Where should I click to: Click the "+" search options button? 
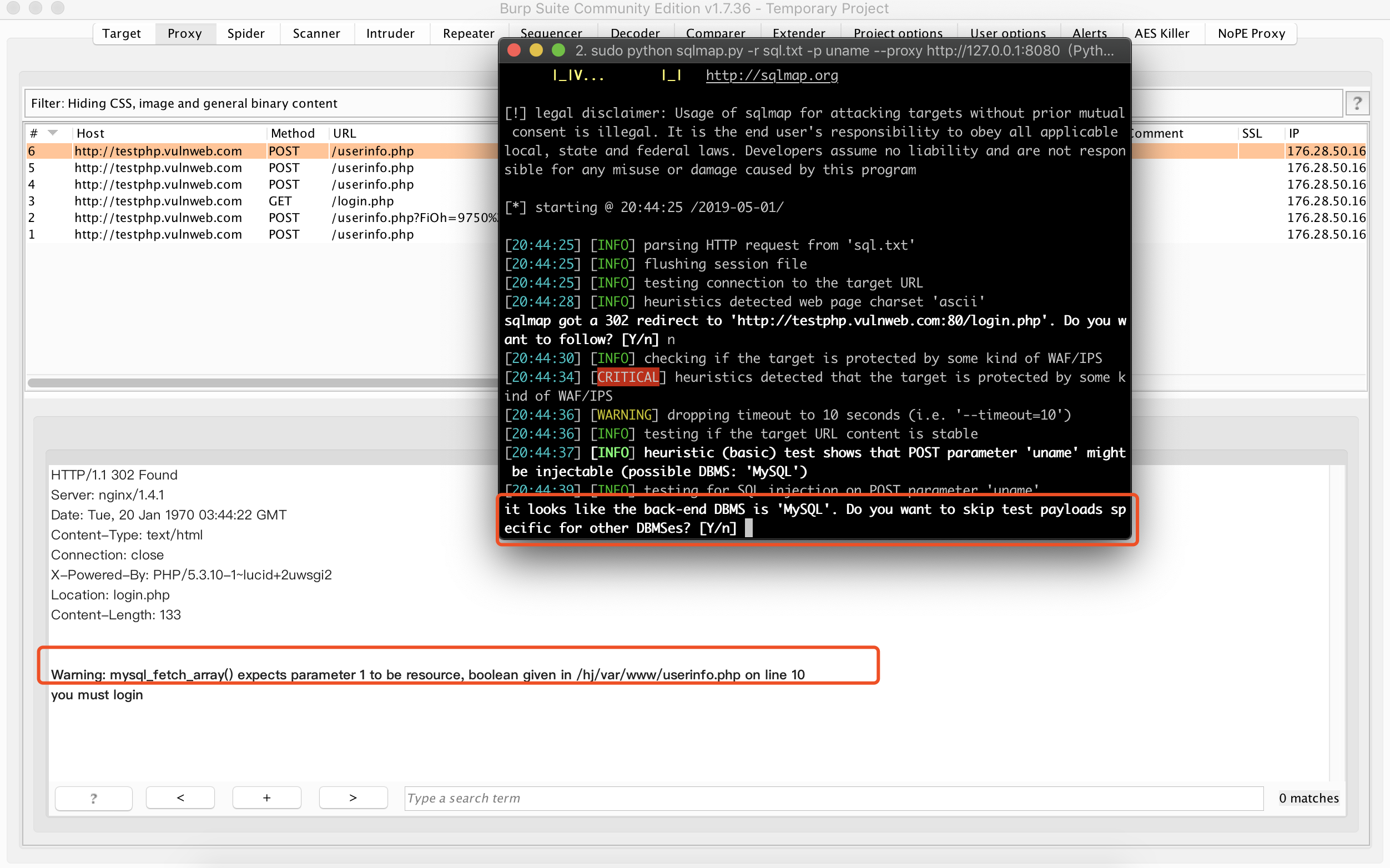266,798
